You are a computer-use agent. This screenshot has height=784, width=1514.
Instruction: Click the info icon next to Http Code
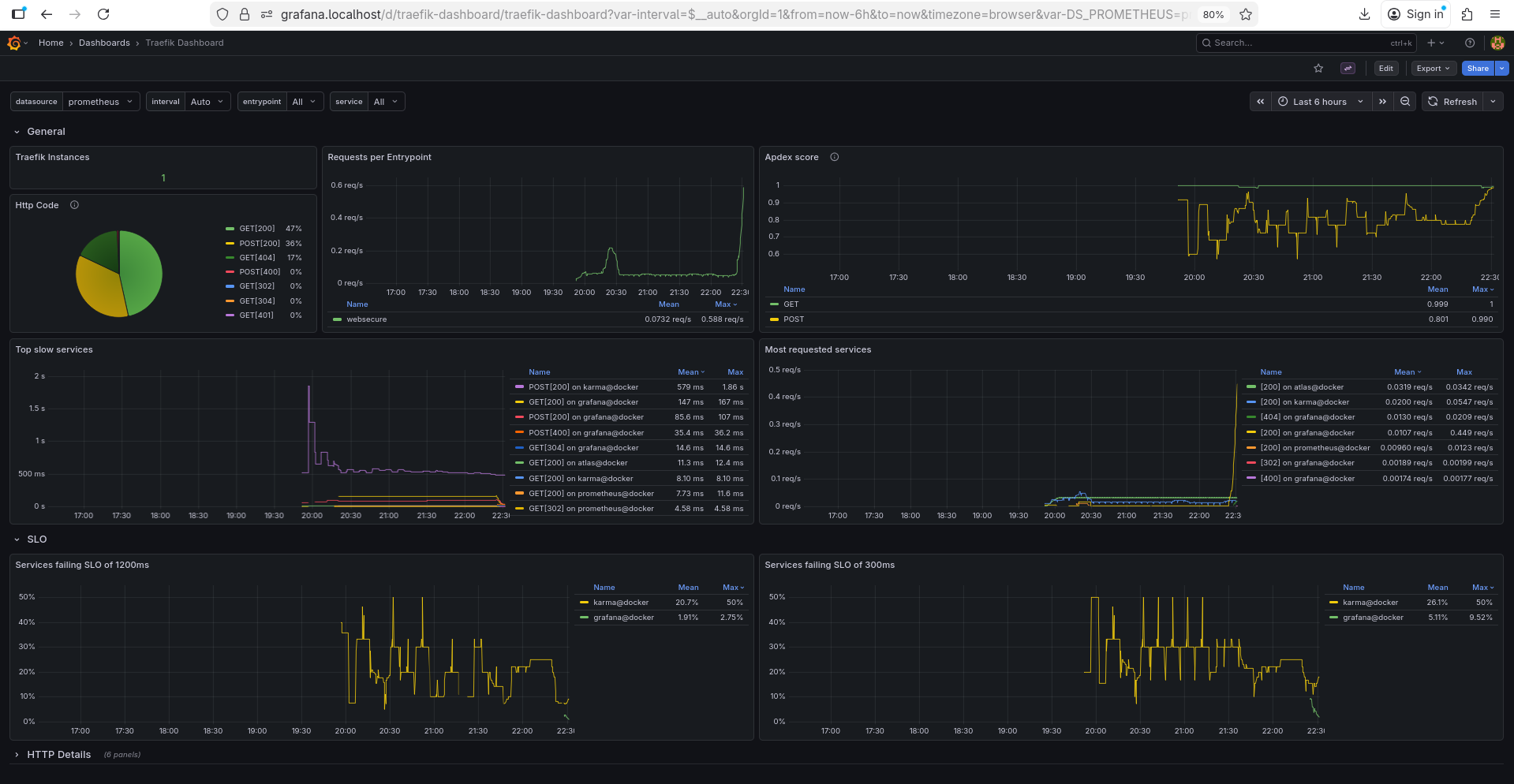click(x=74, y=205)
